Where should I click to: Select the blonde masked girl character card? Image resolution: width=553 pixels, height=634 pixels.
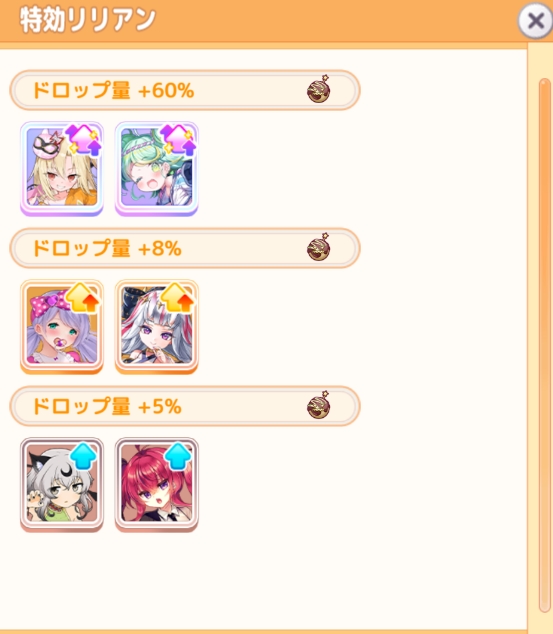[62, 168]
